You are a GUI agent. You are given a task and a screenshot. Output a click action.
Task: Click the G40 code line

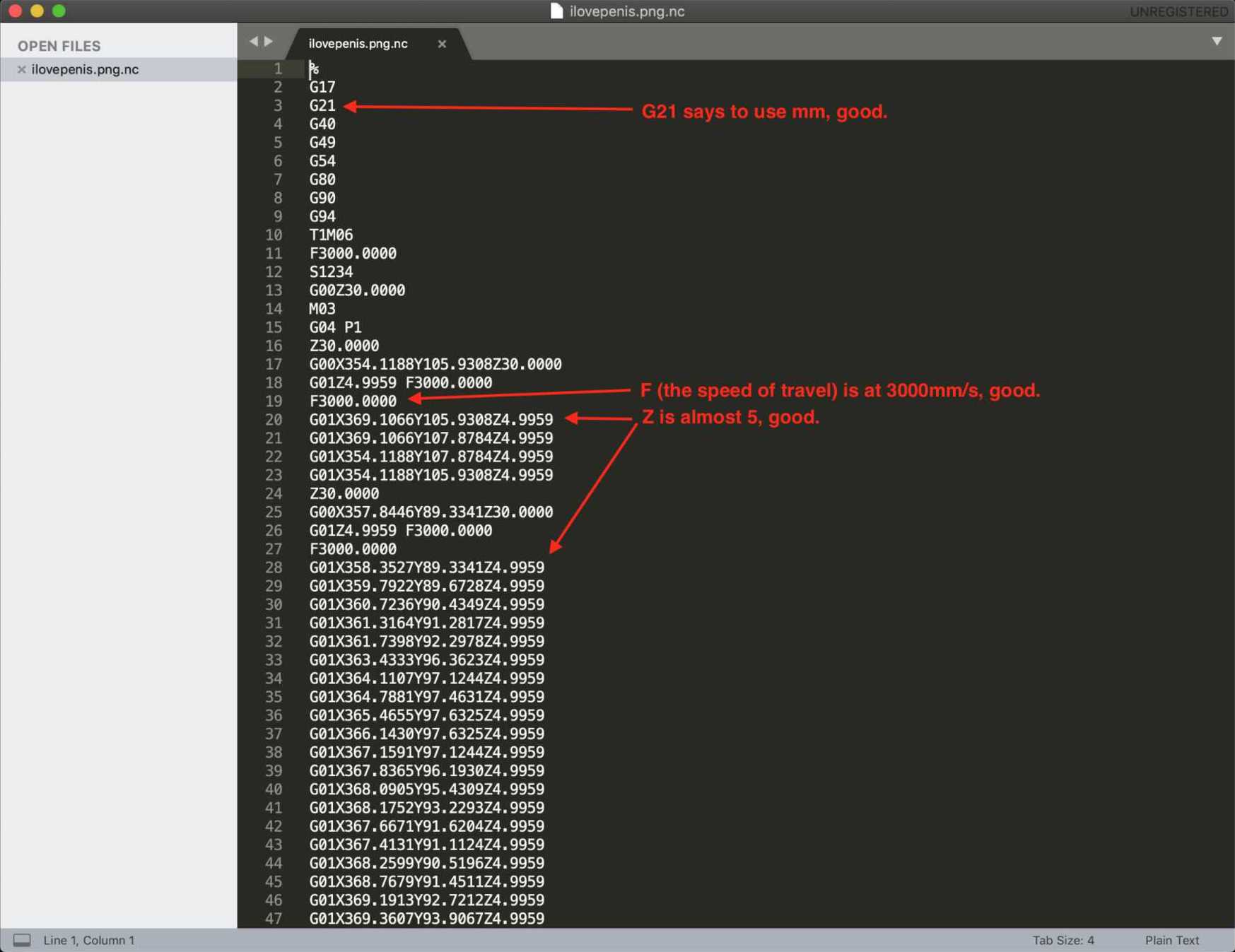[322, 124]
